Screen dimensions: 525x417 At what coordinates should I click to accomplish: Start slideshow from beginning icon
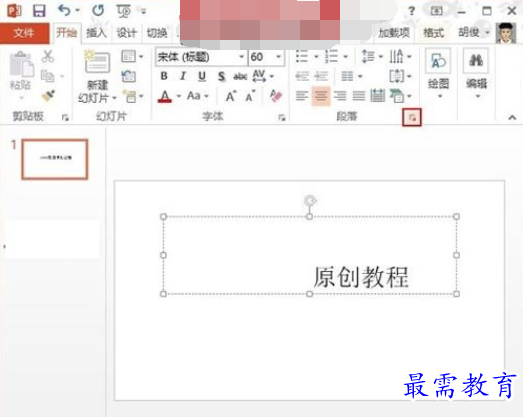[x=124, y=11]
